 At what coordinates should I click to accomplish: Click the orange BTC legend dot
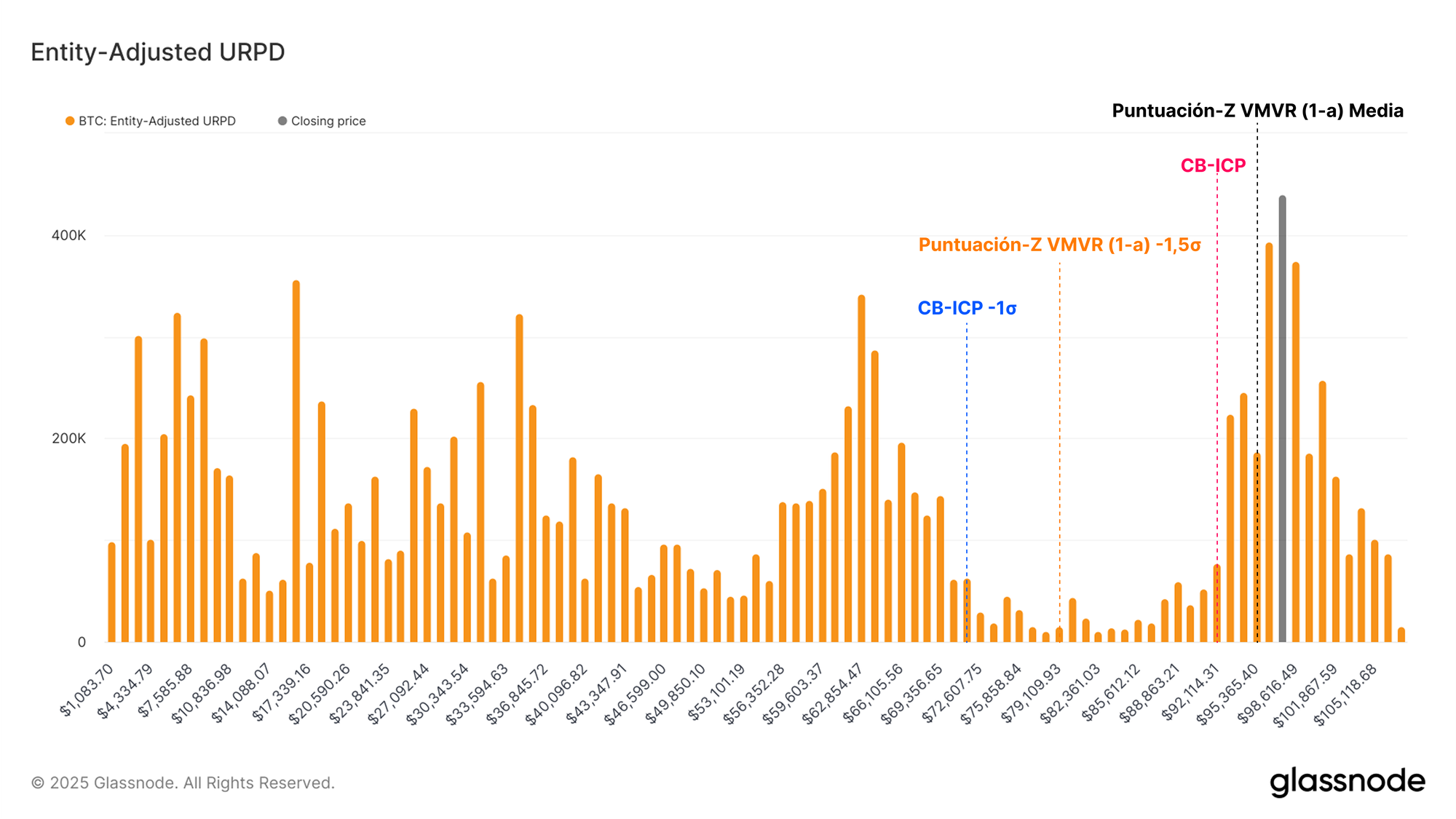70,121
